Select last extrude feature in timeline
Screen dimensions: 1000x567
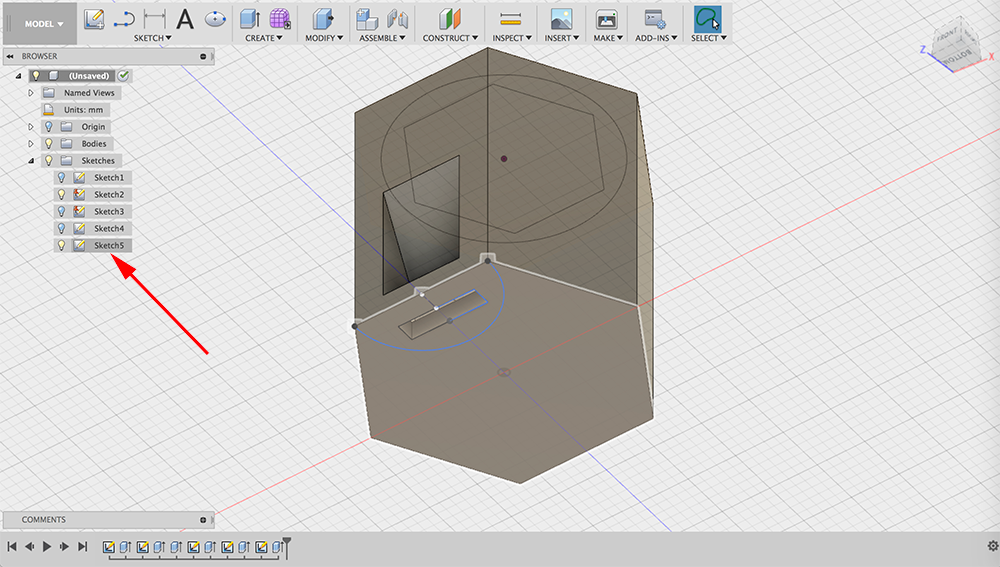click(x=277, y=547)
